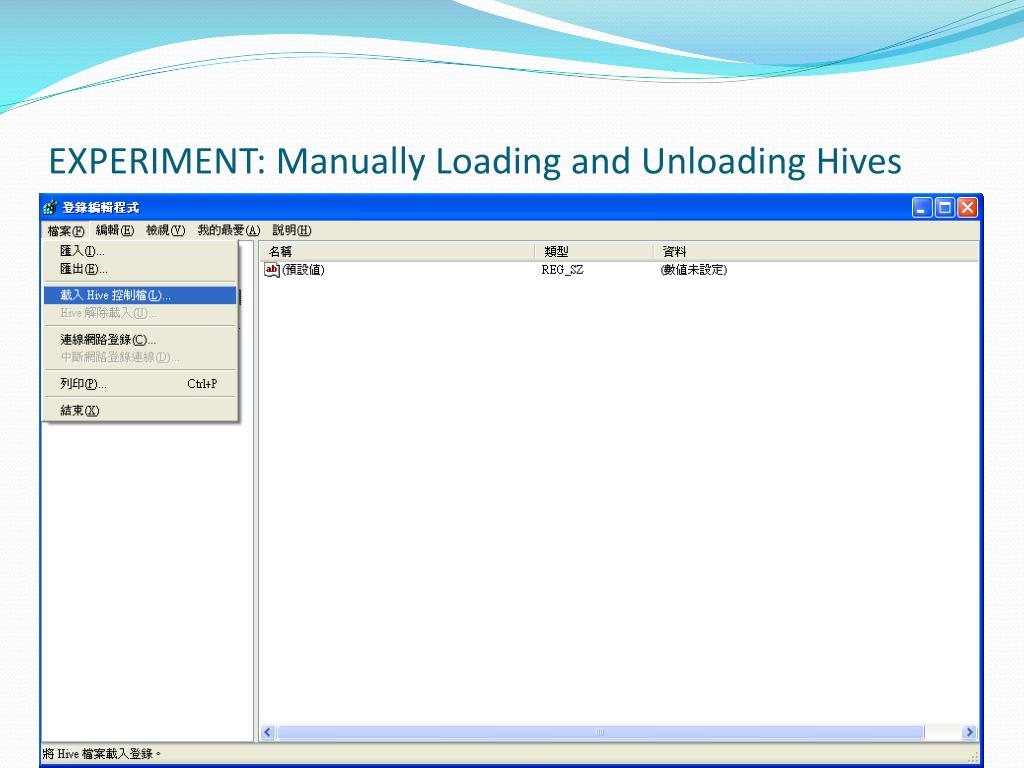Viewport: 1024px width, 768px height.
Task: Open the 我的最愛(A) menu
Action: [228, 231]
